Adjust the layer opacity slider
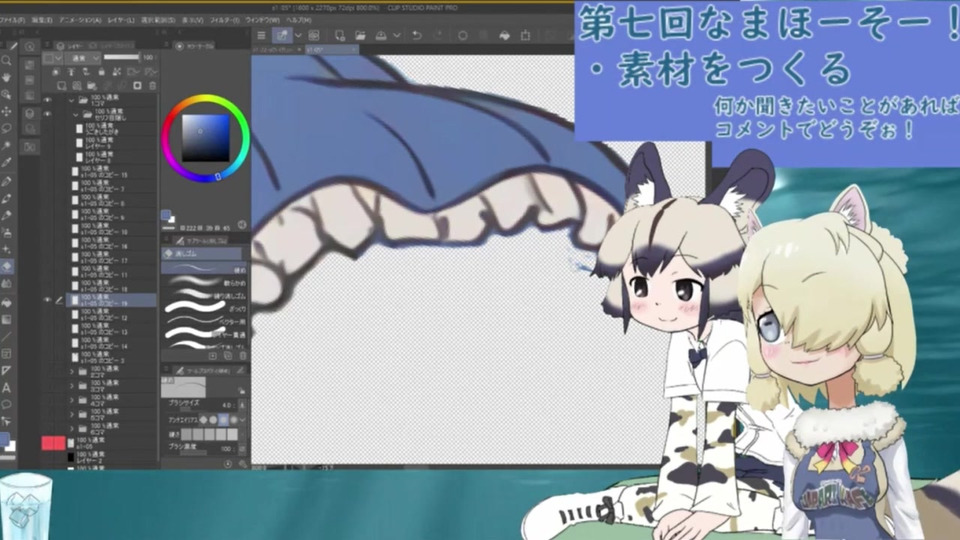Screen dimensions: 960x540 [122, 58]
